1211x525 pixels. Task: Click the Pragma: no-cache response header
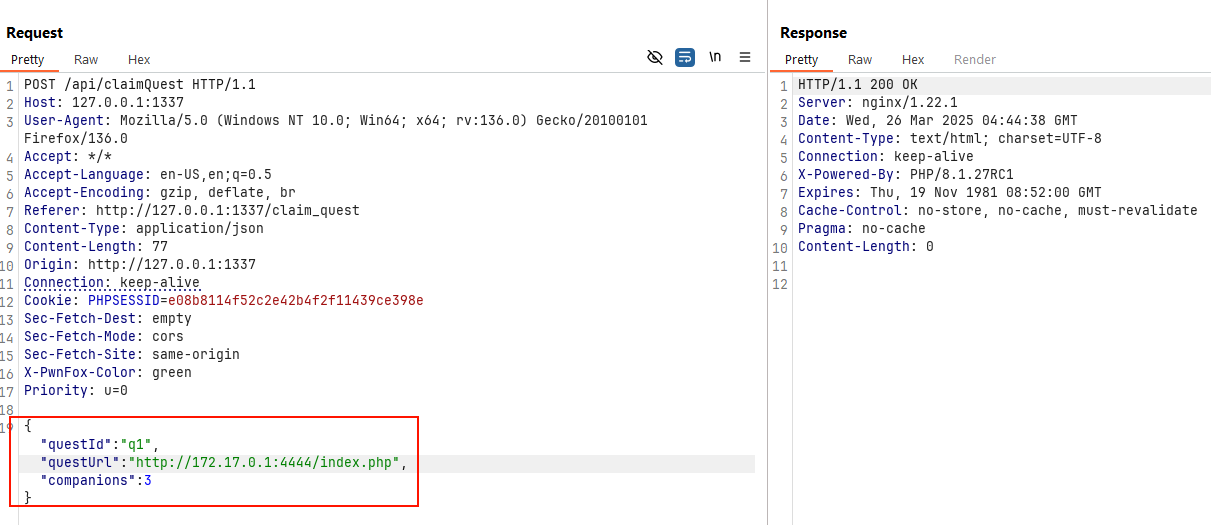(x=862, y=229)
